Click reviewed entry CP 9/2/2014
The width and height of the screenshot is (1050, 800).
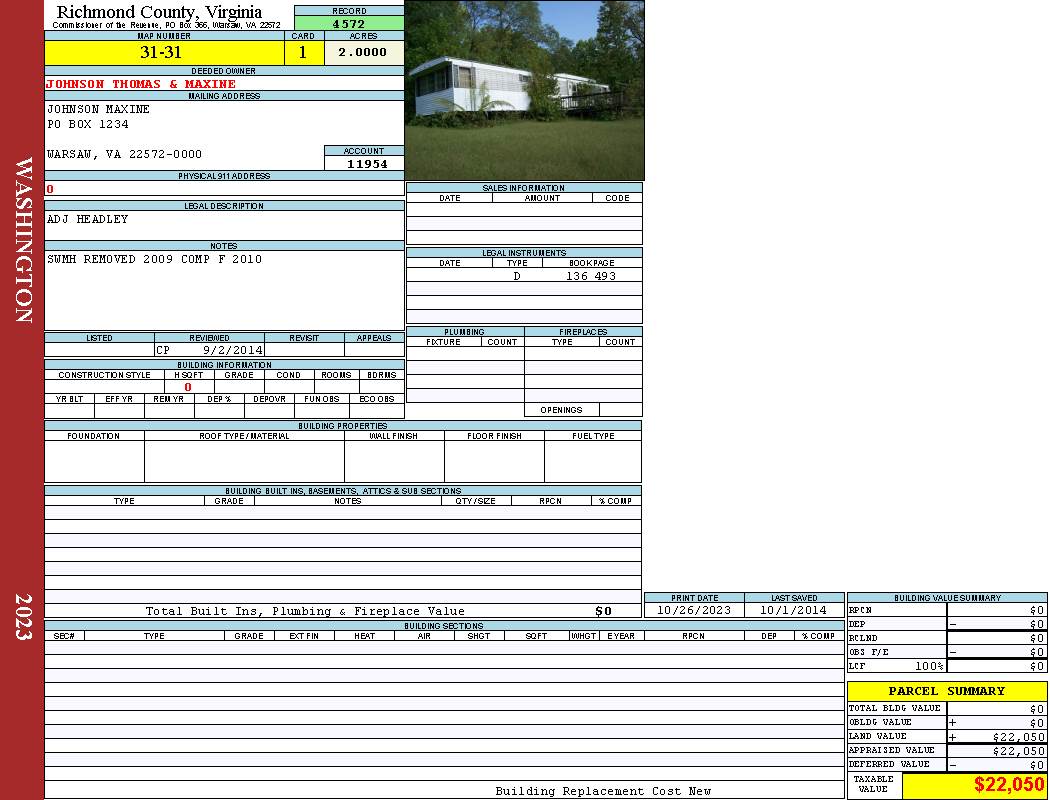[210, 349]
